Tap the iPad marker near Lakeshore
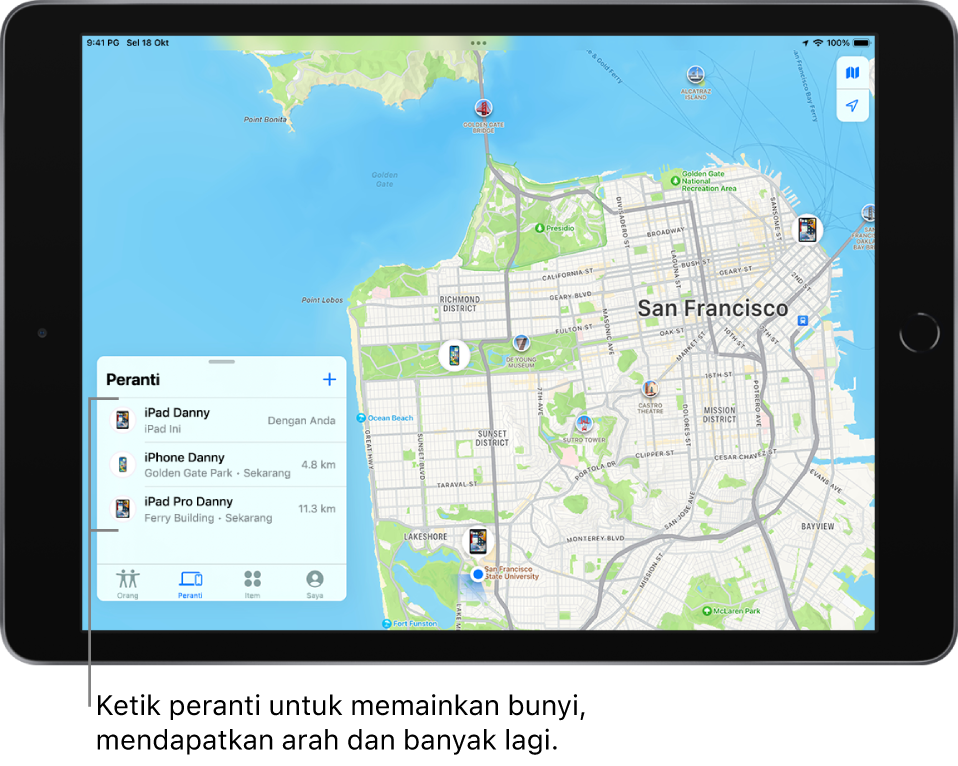The image size is (958, 766). pyautogui.click(x=478, y=541)
